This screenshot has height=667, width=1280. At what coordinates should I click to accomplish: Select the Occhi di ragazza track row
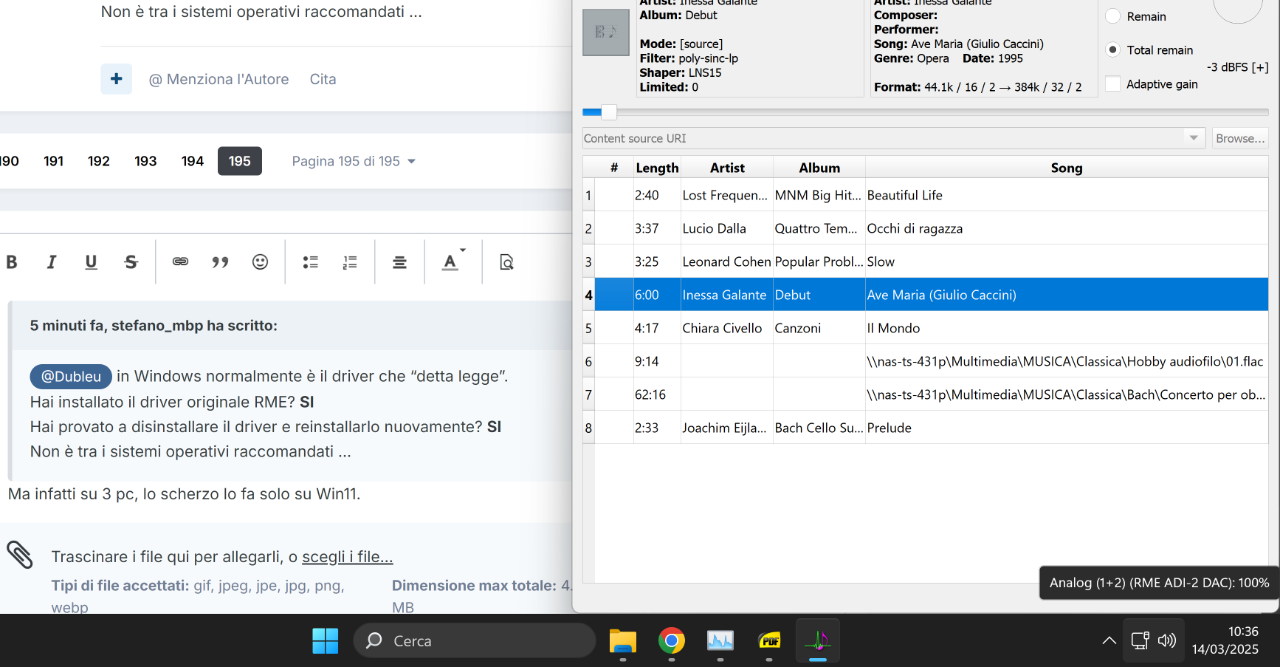(x=925, y=228)
